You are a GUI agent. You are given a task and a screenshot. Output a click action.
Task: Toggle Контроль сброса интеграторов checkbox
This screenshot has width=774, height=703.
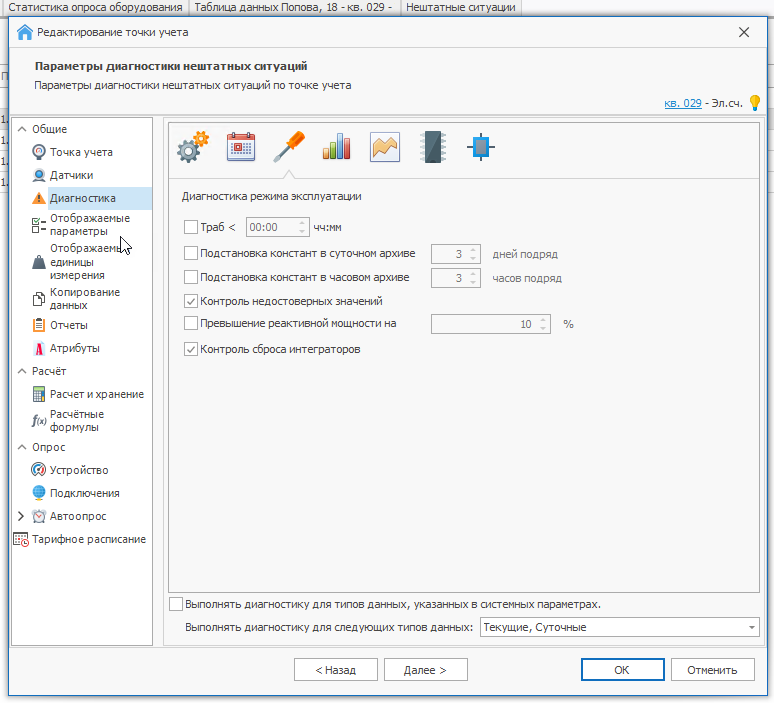[x=192, y=349]
